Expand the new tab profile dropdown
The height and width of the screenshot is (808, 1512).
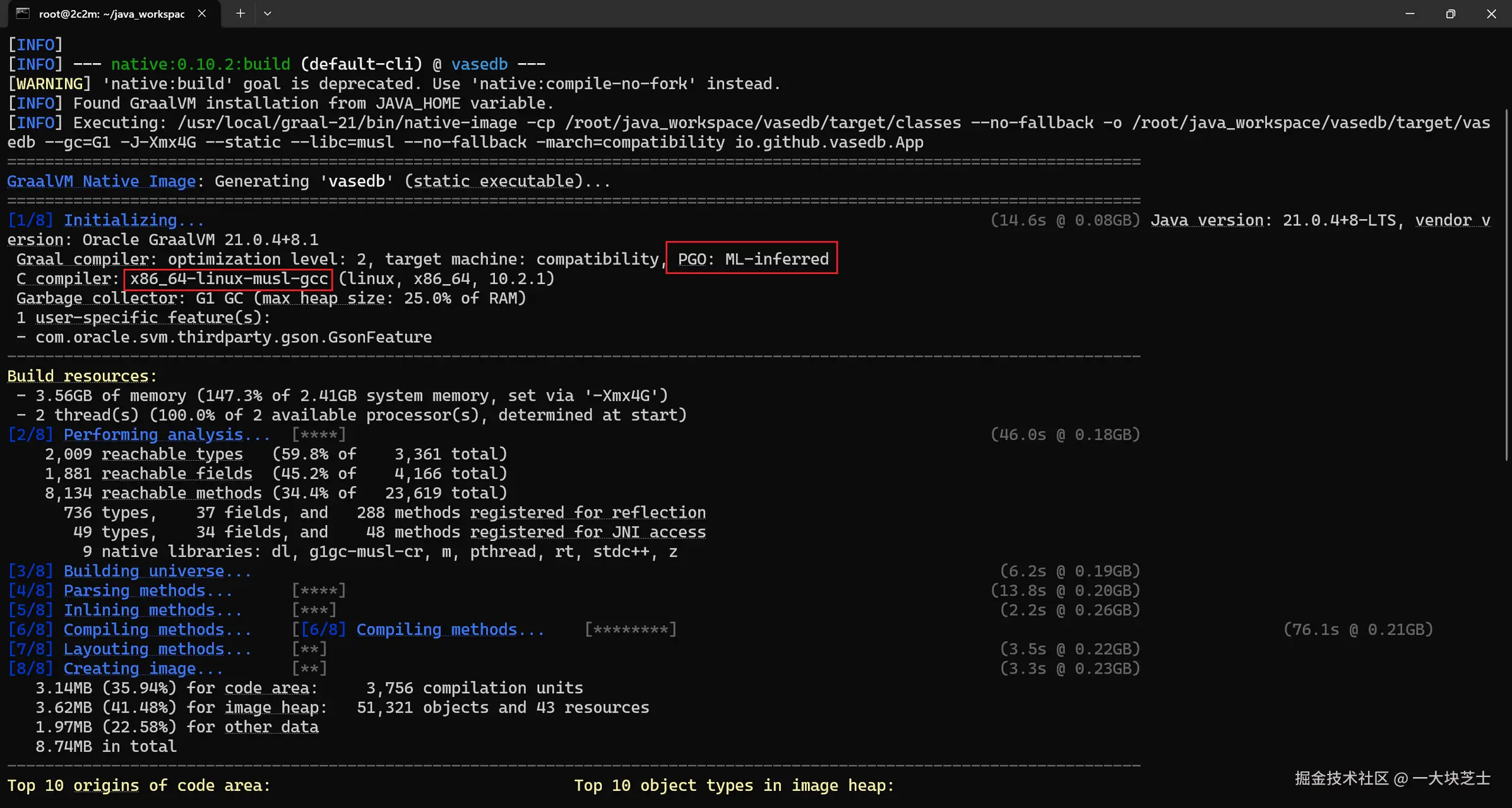(x=268, y=13)
